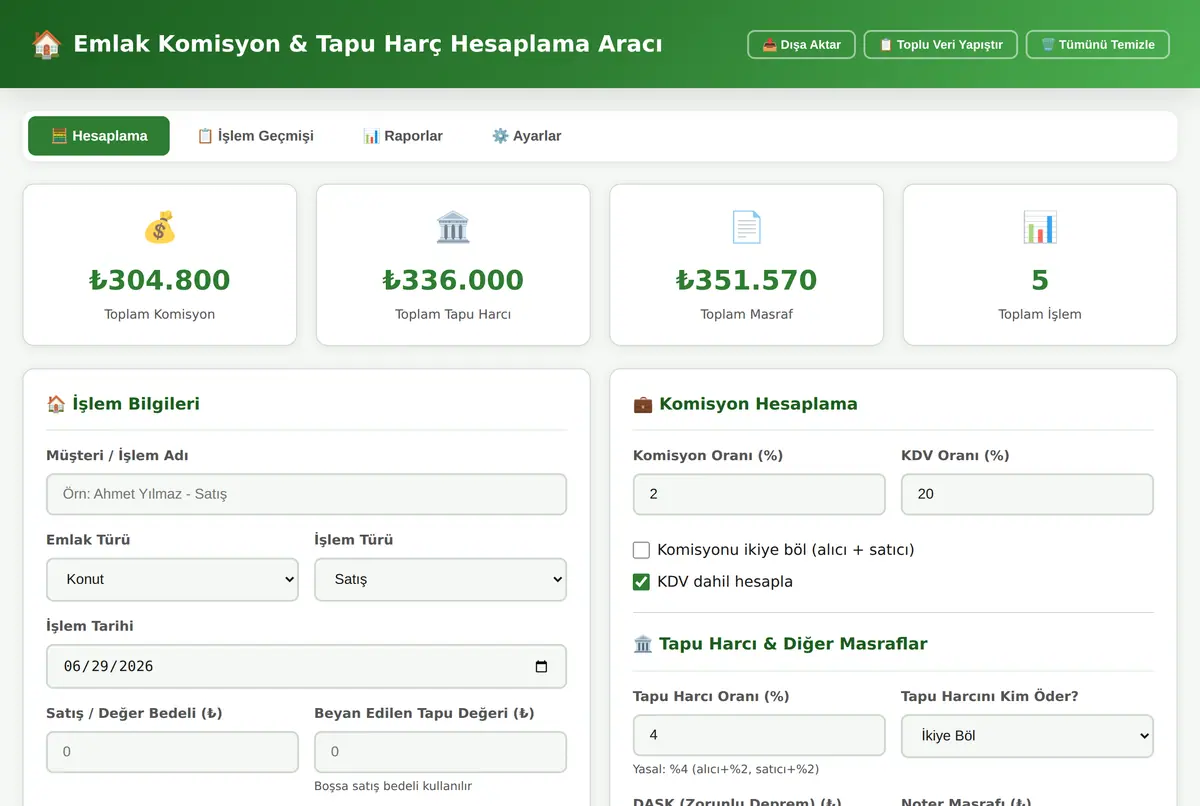
Task: Edit the KDV Oranı field
Action: 1027,494
